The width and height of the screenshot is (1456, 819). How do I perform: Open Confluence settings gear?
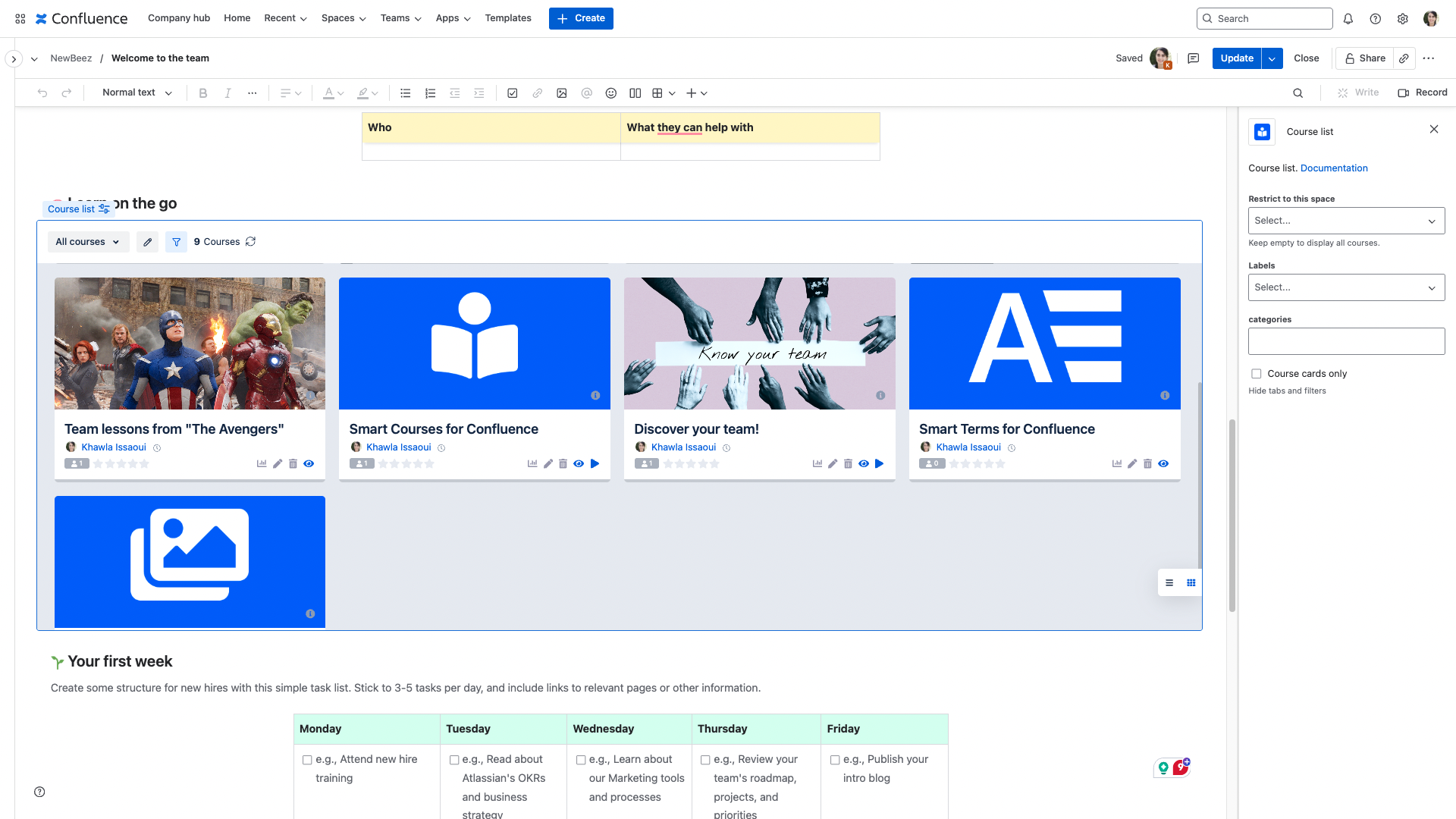click(1403, 19)
